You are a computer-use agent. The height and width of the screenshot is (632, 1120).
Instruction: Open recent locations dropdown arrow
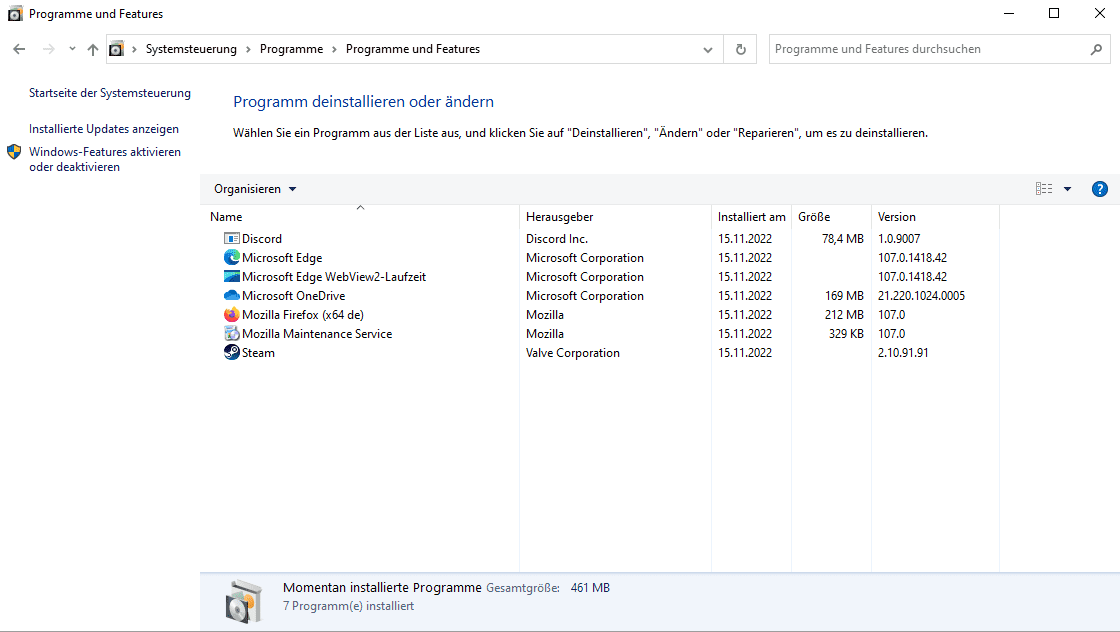point(72,49)
